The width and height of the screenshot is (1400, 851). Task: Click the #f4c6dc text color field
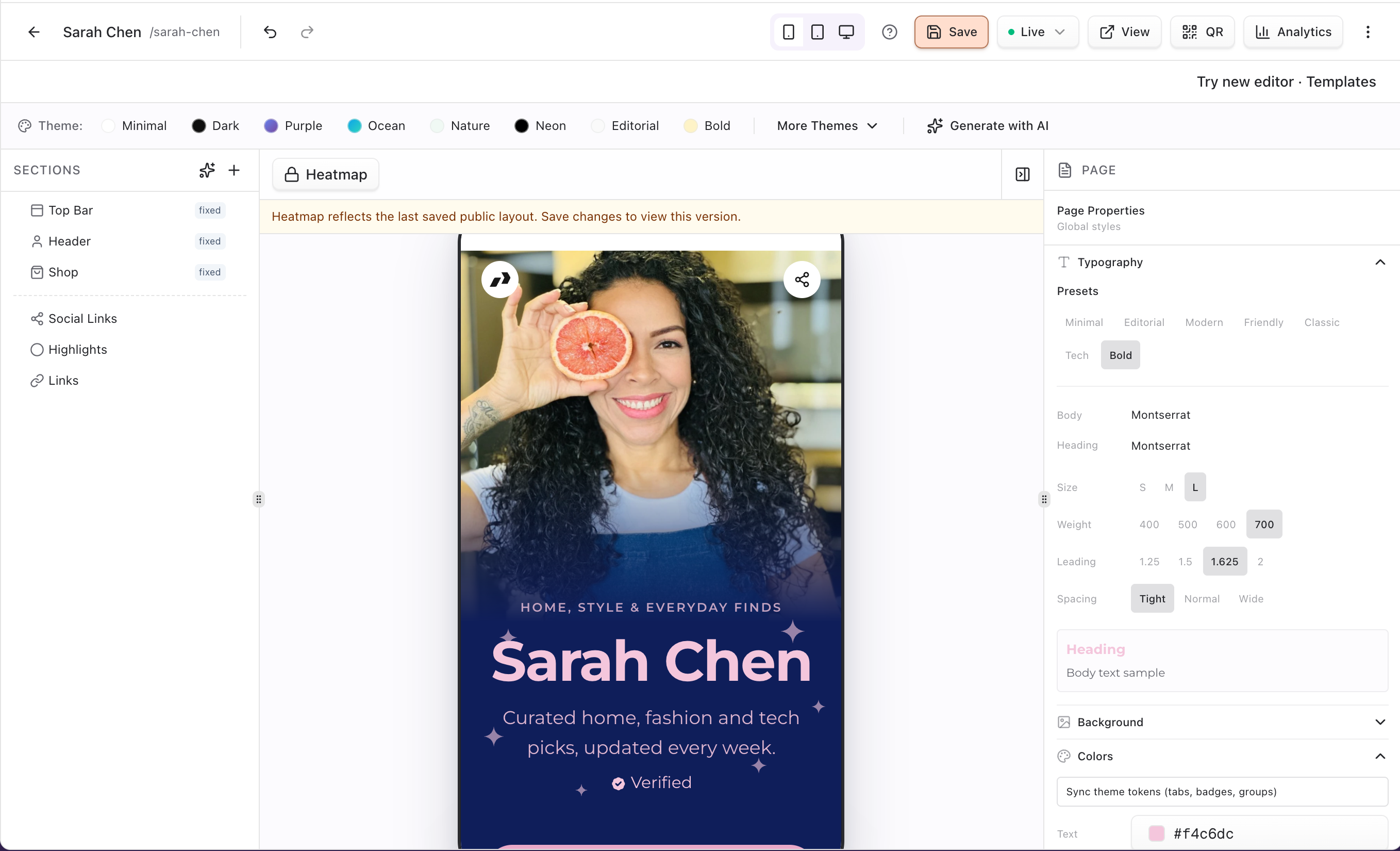[1259, 833]
